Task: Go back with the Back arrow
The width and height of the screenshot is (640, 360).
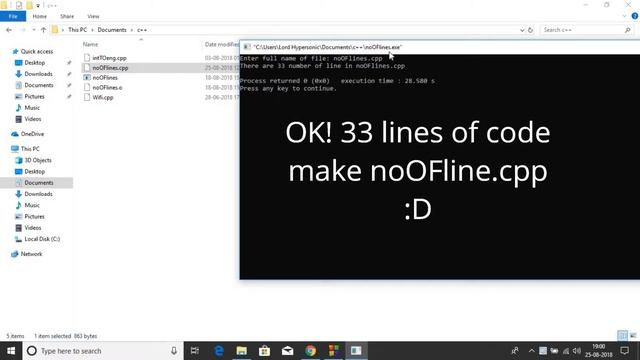Action: [x=9, y=30]
